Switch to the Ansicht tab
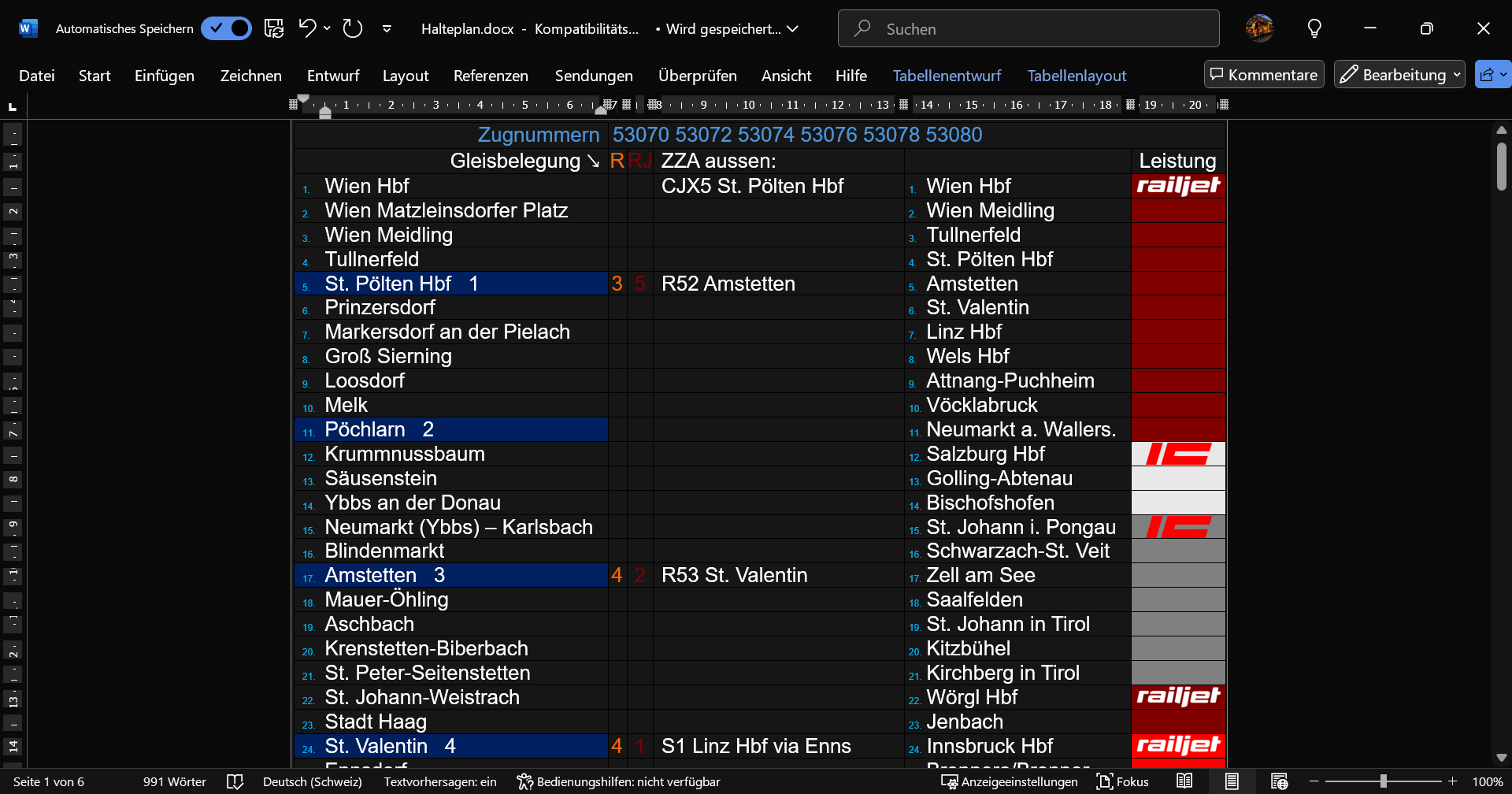1512x794 pixels. pos(786,76)
